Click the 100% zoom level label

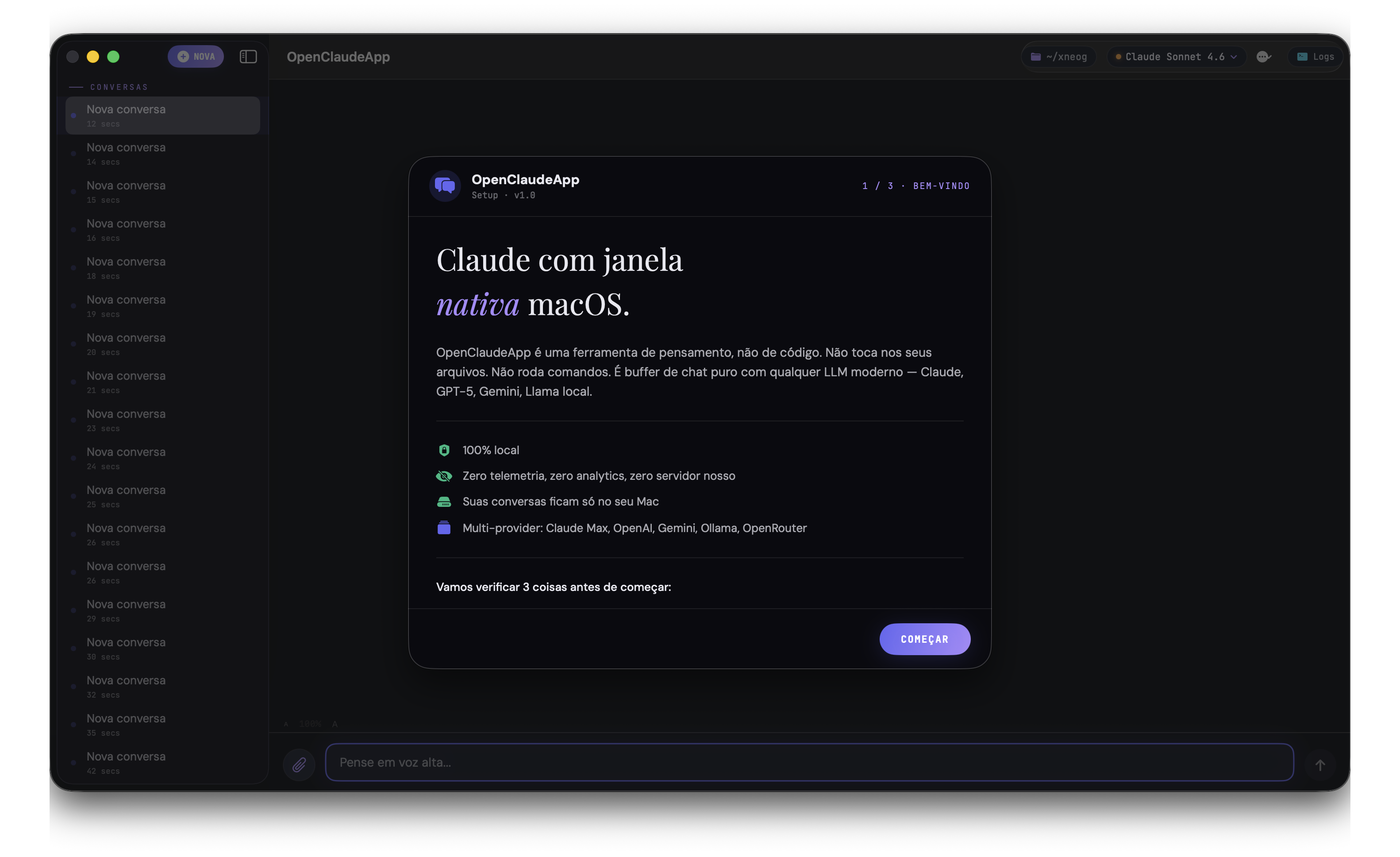[x=310, y=724]
